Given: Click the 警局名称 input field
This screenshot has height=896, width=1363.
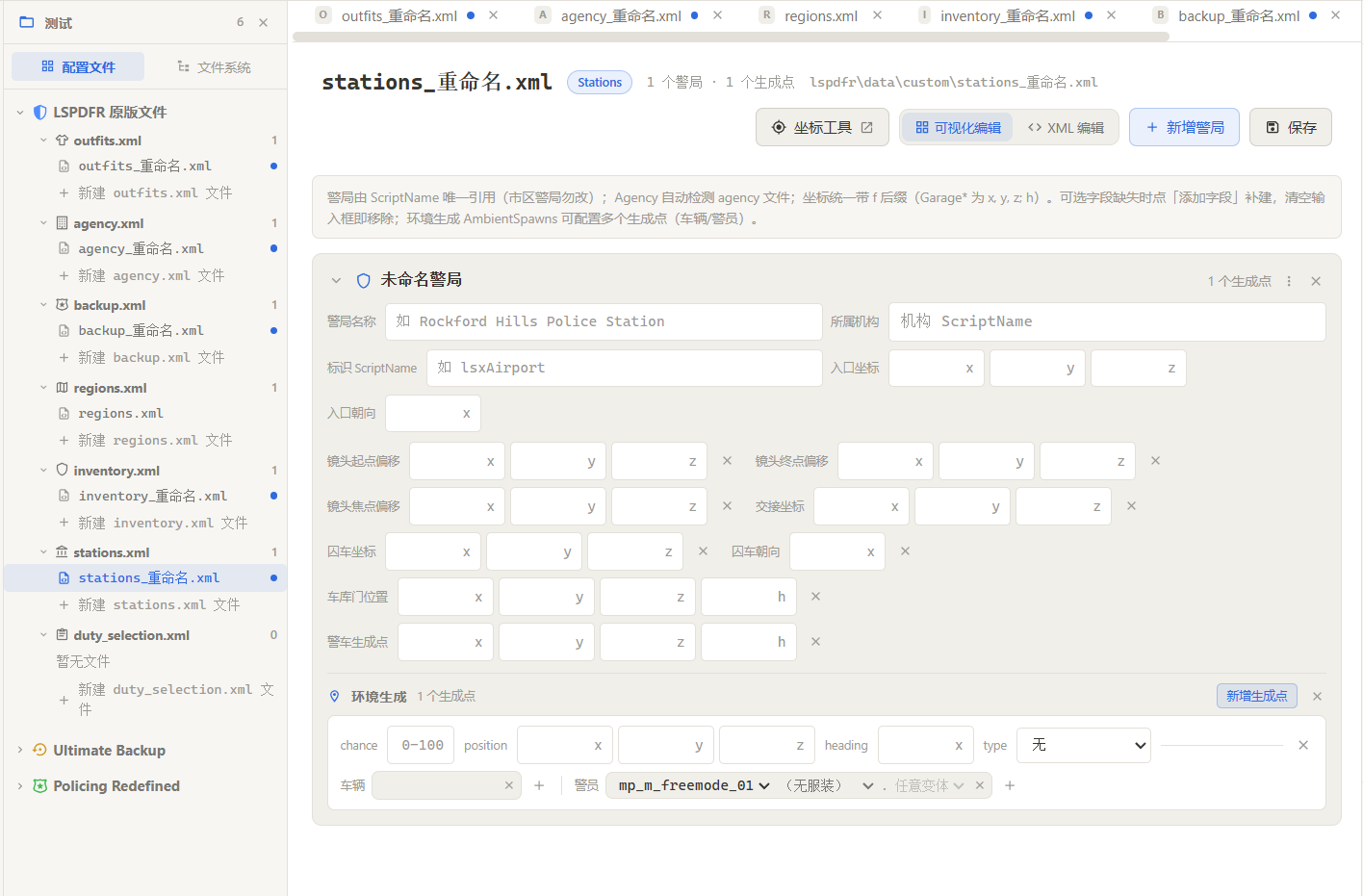Looking at the screenshot, I should point(604,321).
